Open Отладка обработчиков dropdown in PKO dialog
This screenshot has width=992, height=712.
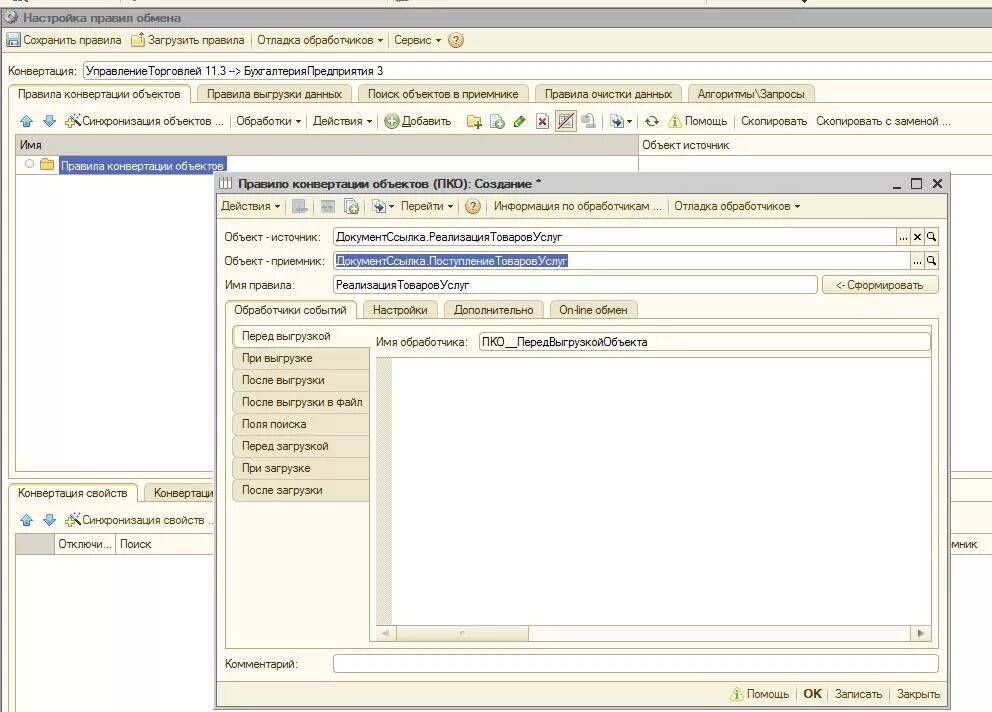click(737, 206)
